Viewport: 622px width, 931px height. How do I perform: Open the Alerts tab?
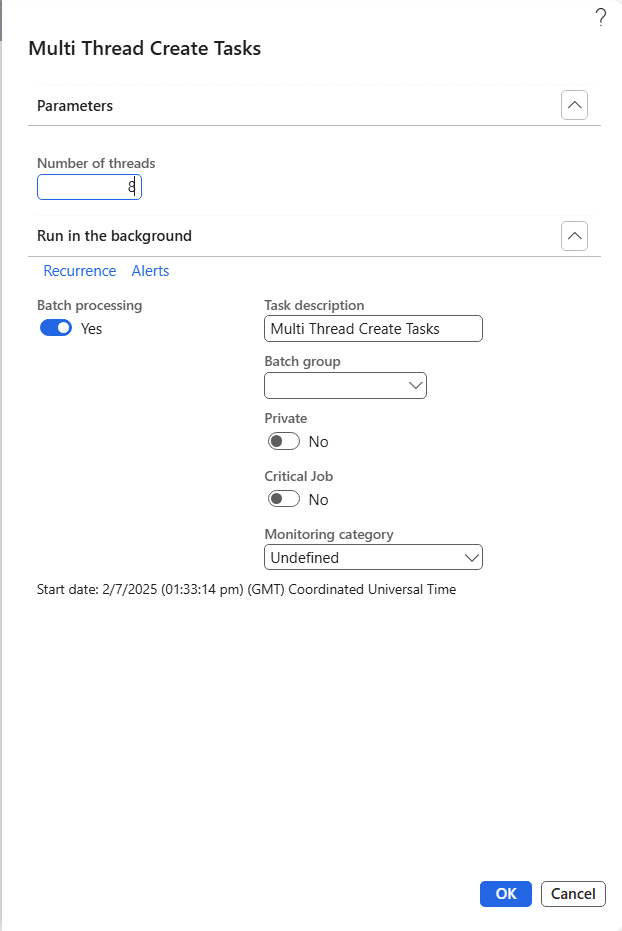coord(150,271)
